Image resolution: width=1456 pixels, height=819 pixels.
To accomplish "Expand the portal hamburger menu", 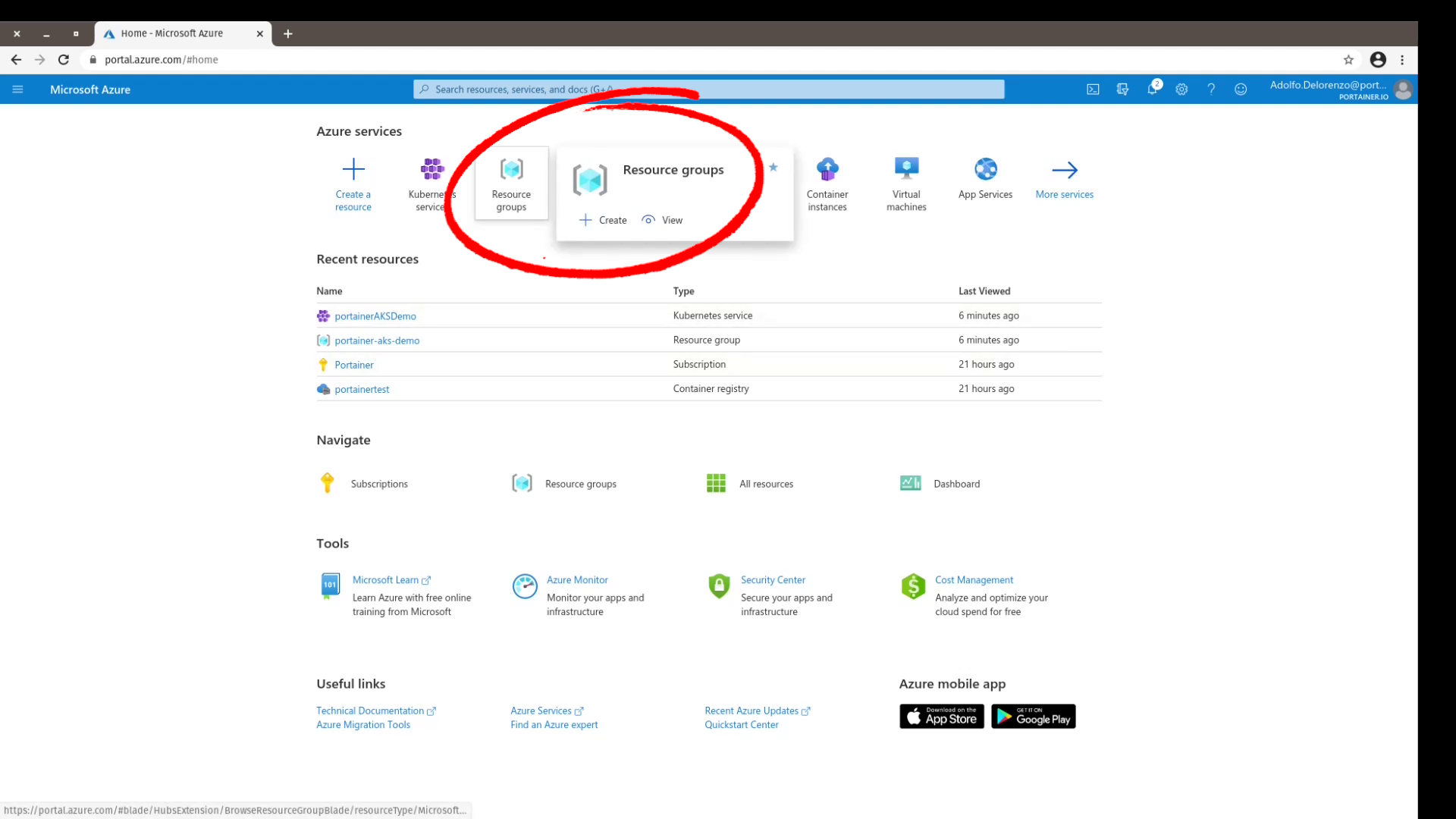I will [17, 89].
